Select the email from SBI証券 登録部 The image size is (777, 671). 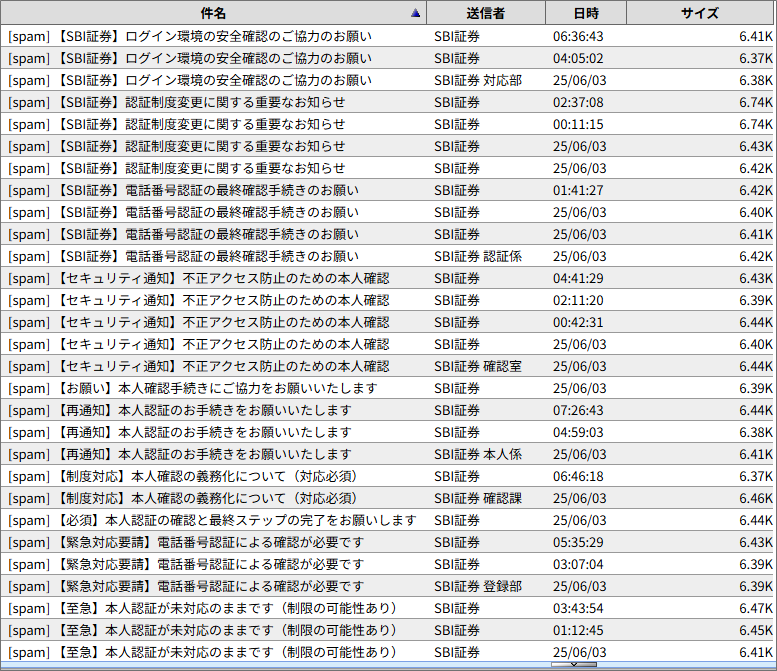[x=387, y=586]
